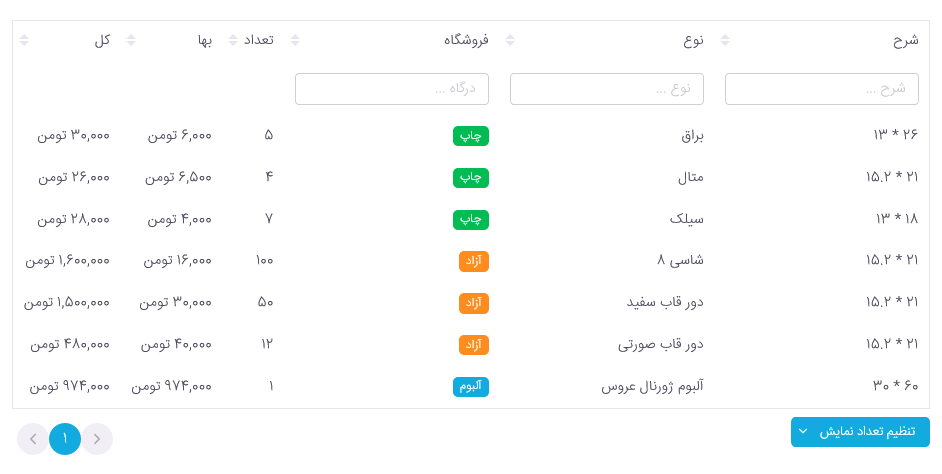942x474 pixels.
Task: Click the آزاد badge in دور قاب صورتی row
Action: pos(474,345)
